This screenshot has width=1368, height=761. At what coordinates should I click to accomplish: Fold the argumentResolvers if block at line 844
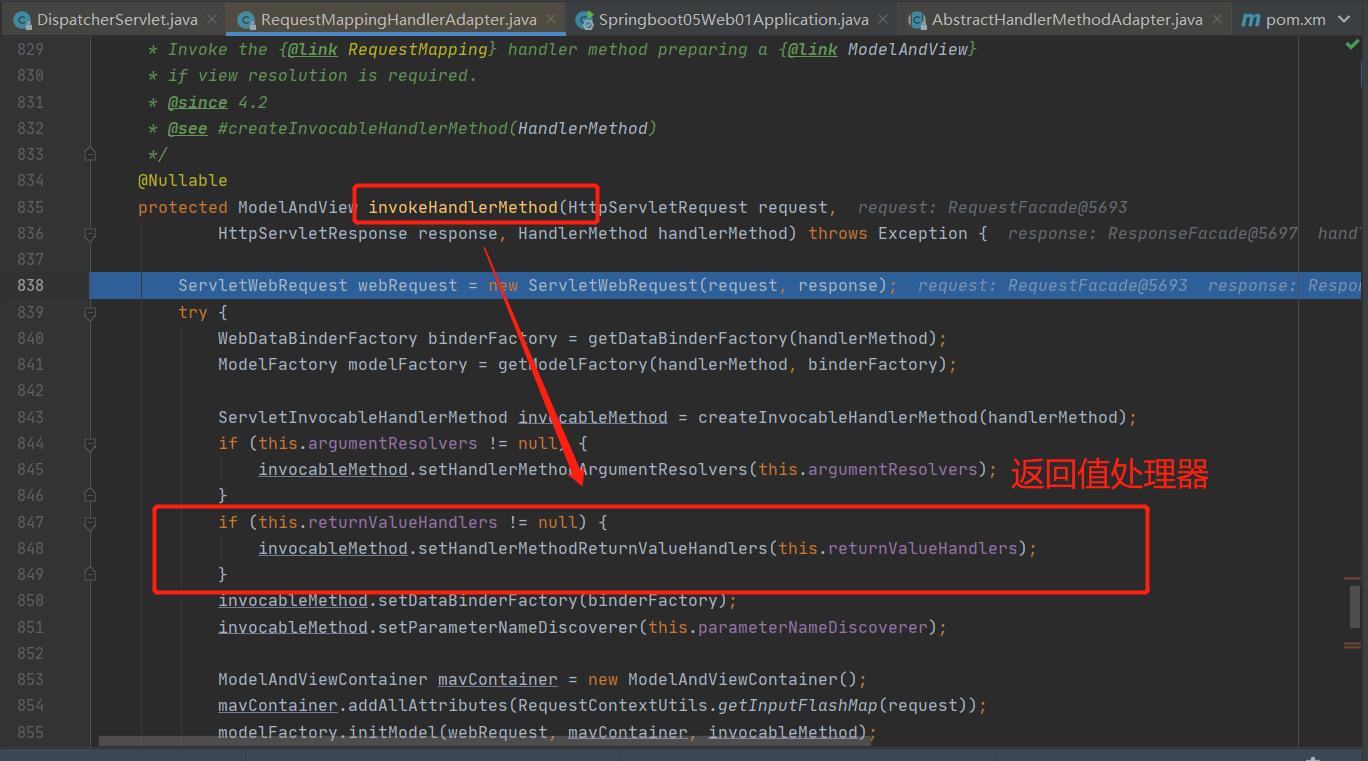click(90, 443)
